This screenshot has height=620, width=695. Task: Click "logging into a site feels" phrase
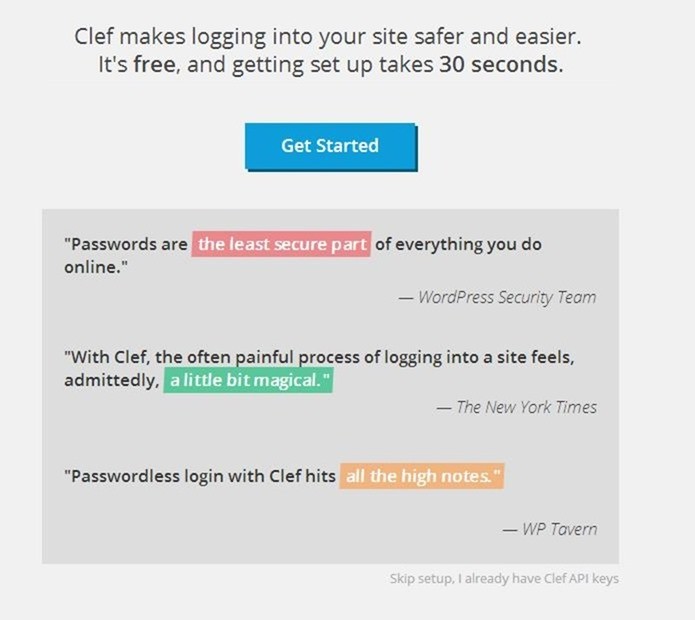point(479,357)
